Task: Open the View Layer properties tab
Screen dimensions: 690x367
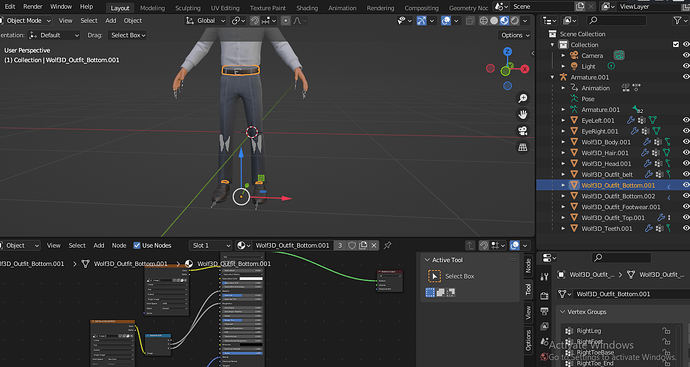Action: (544, 327)
